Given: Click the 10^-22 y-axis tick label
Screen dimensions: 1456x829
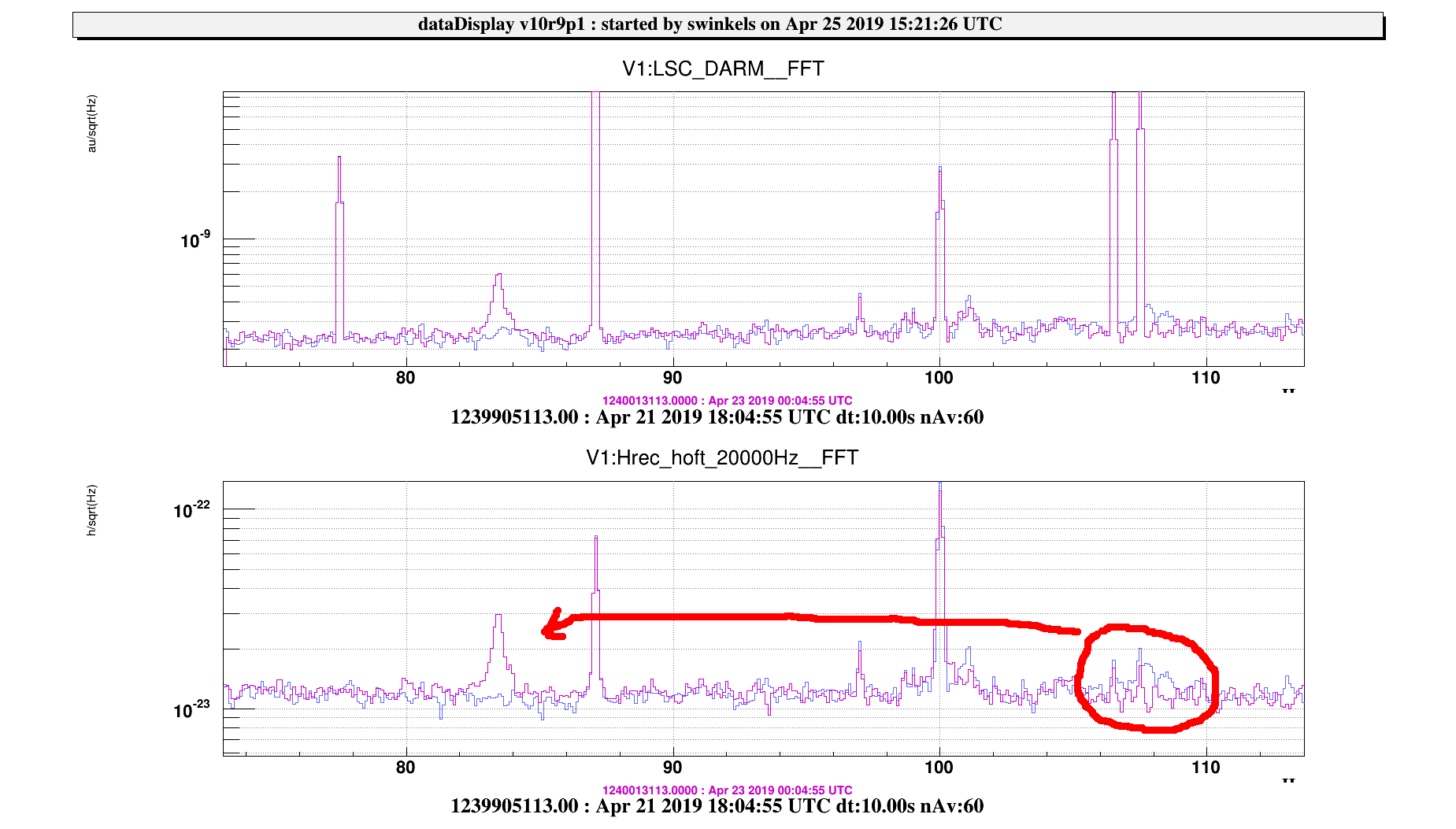Looking at the screenshot, I should pos(192,511).
